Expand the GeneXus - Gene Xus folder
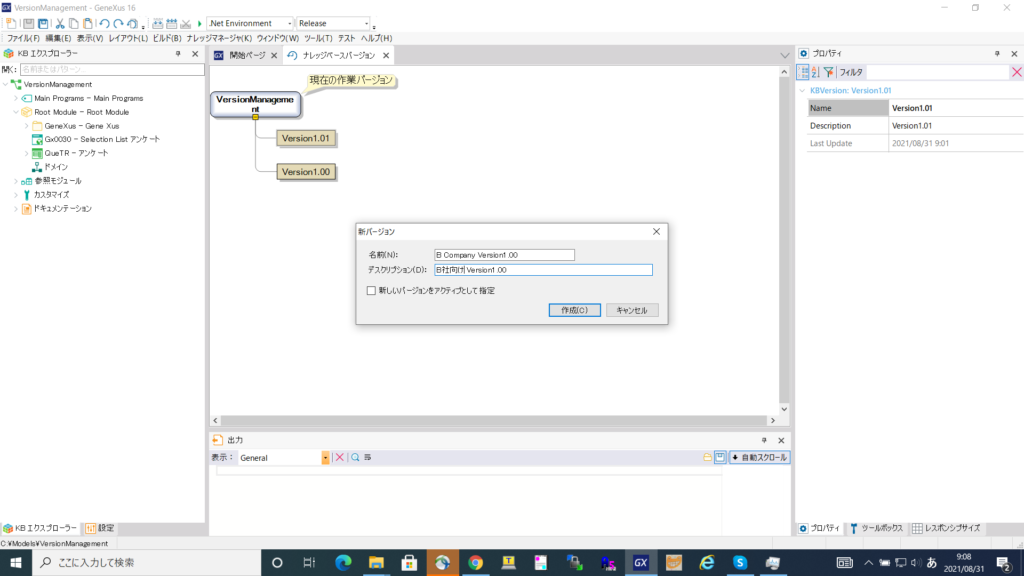This screenshot has height=576, width=1024. (x=27, y=126)
